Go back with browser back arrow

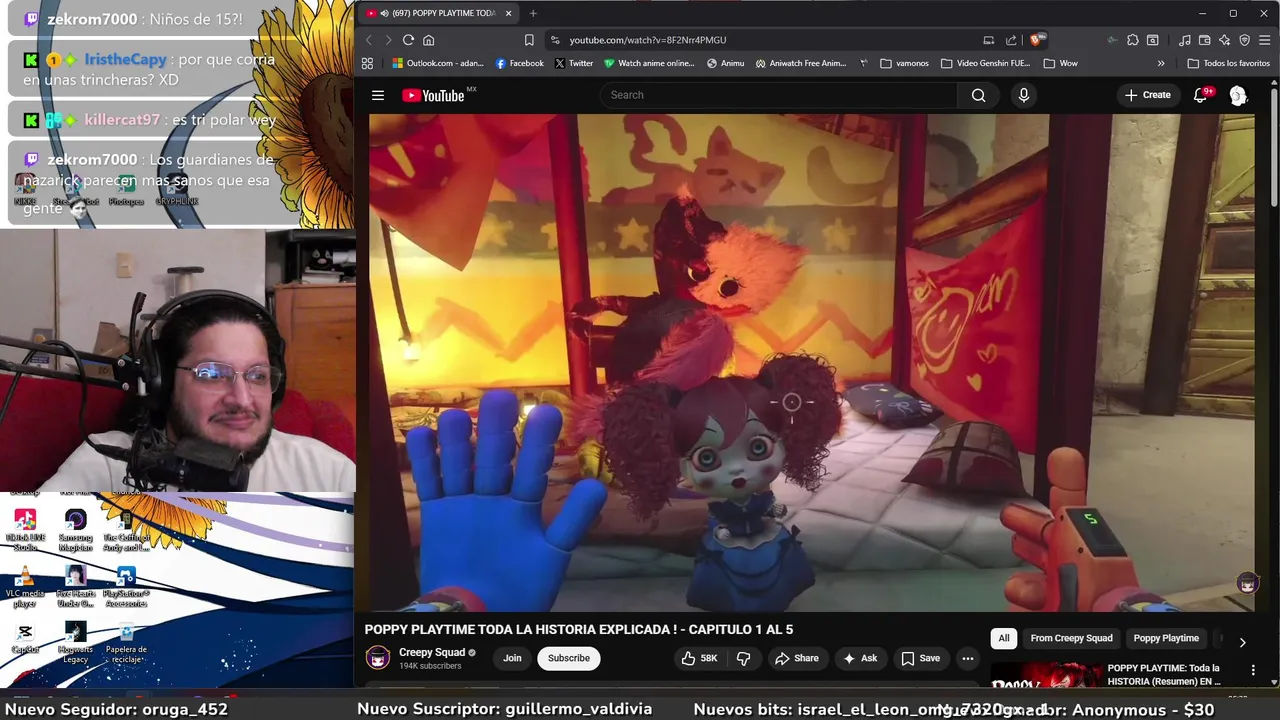pyautogui.click(x=368, y=40)
